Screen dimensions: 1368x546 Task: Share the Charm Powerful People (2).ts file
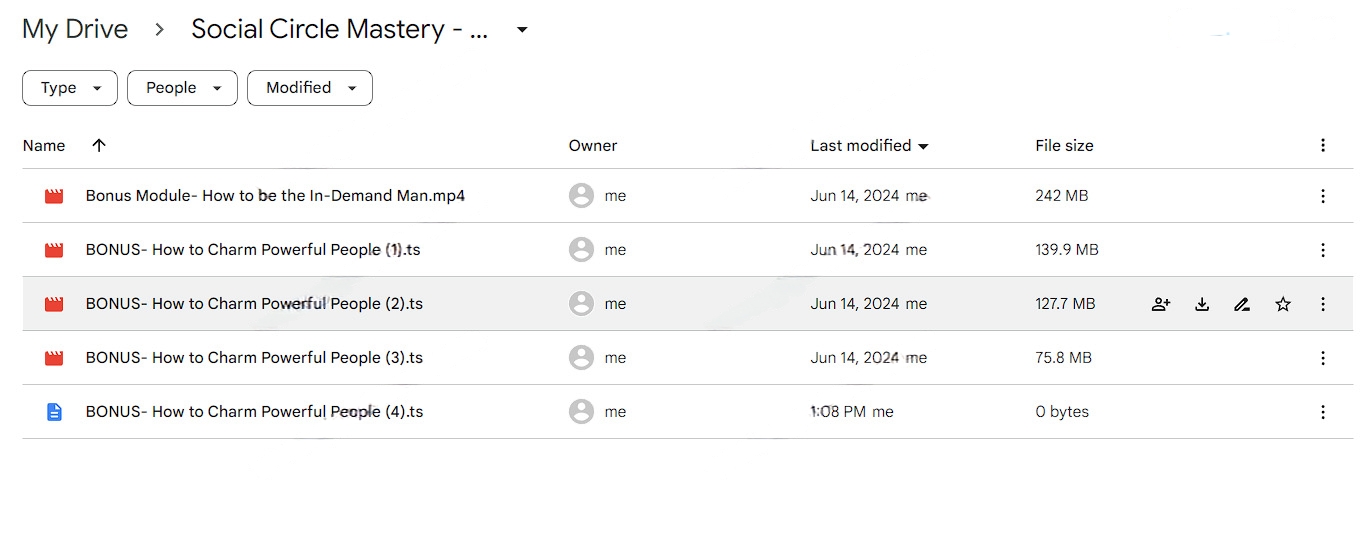pyautogui.click(x=1161, y=304)
